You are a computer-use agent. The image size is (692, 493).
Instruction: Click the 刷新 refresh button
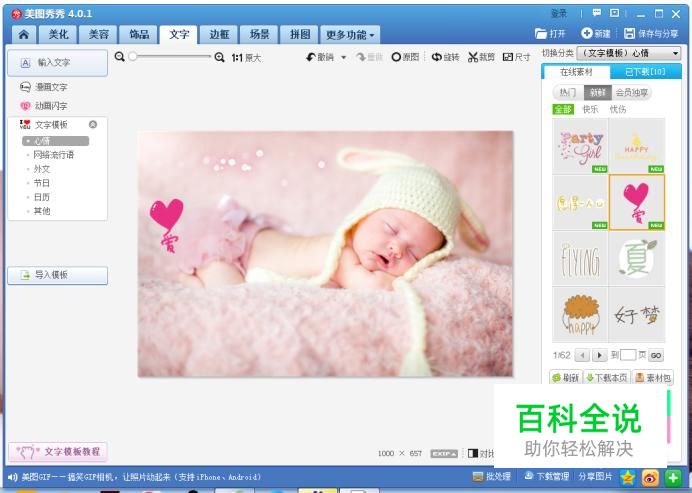pyautogui.click(x=565, y=378)
